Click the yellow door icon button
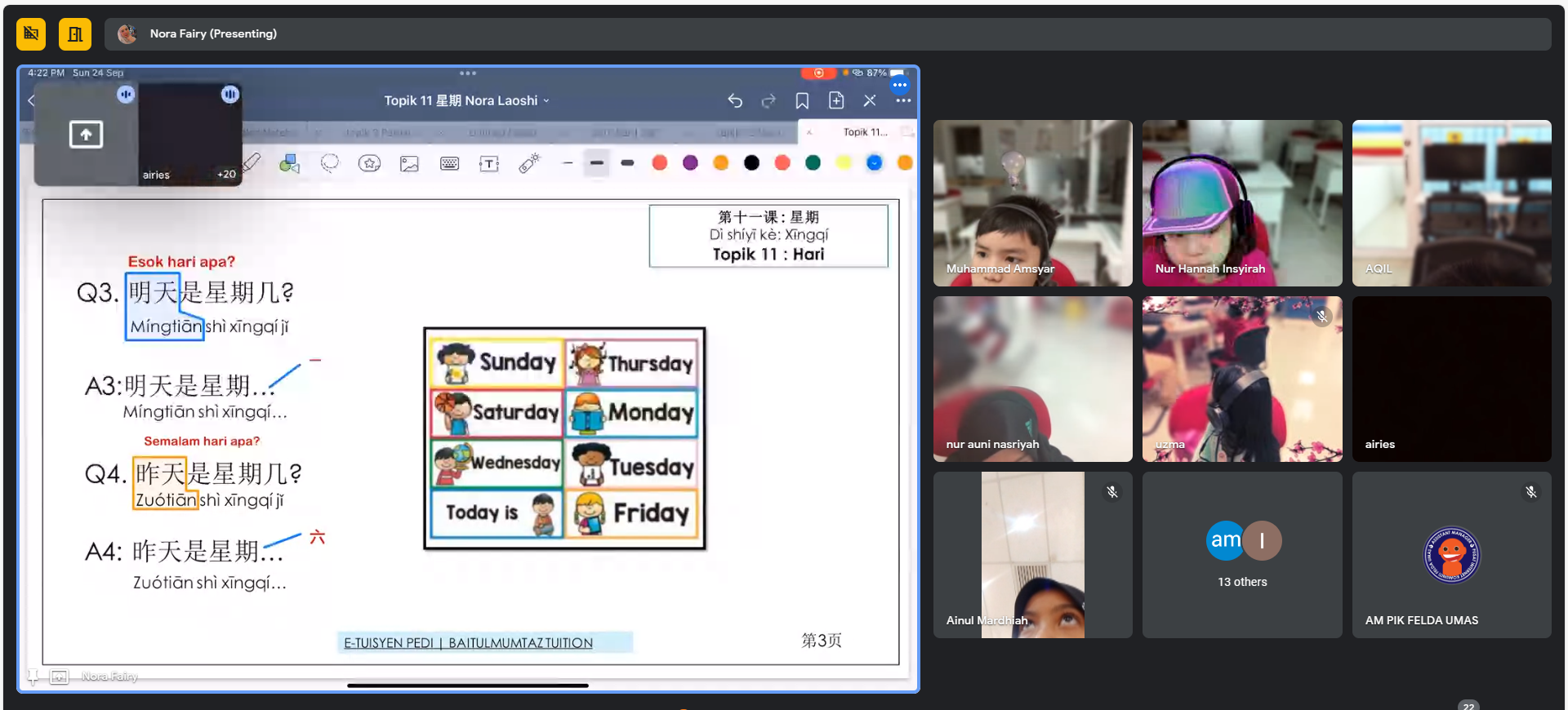 [75, 34]
